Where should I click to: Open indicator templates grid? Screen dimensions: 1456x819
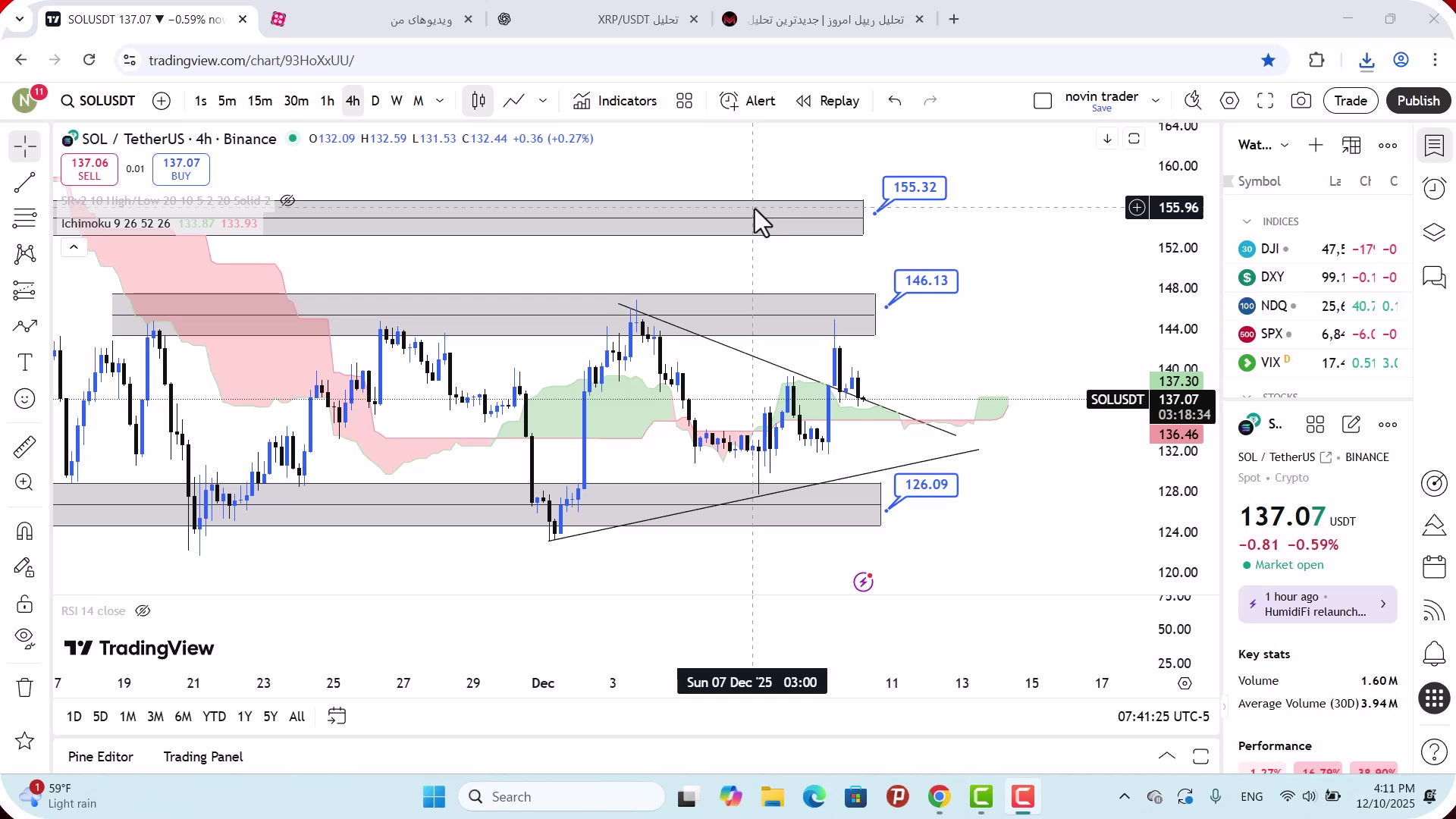coord(685,101)
